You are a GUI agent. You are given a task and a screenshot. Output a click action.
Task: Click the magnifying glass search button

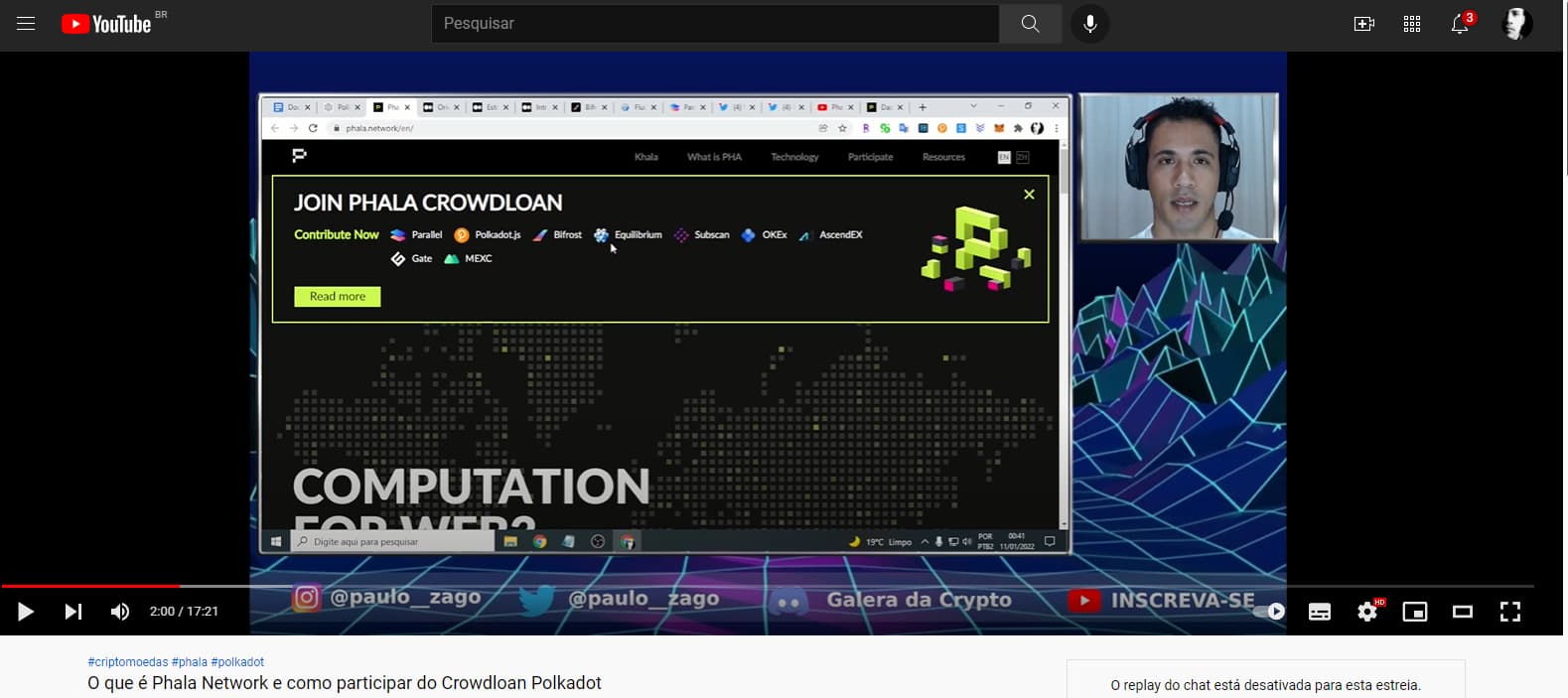[x=1030, y=23]
